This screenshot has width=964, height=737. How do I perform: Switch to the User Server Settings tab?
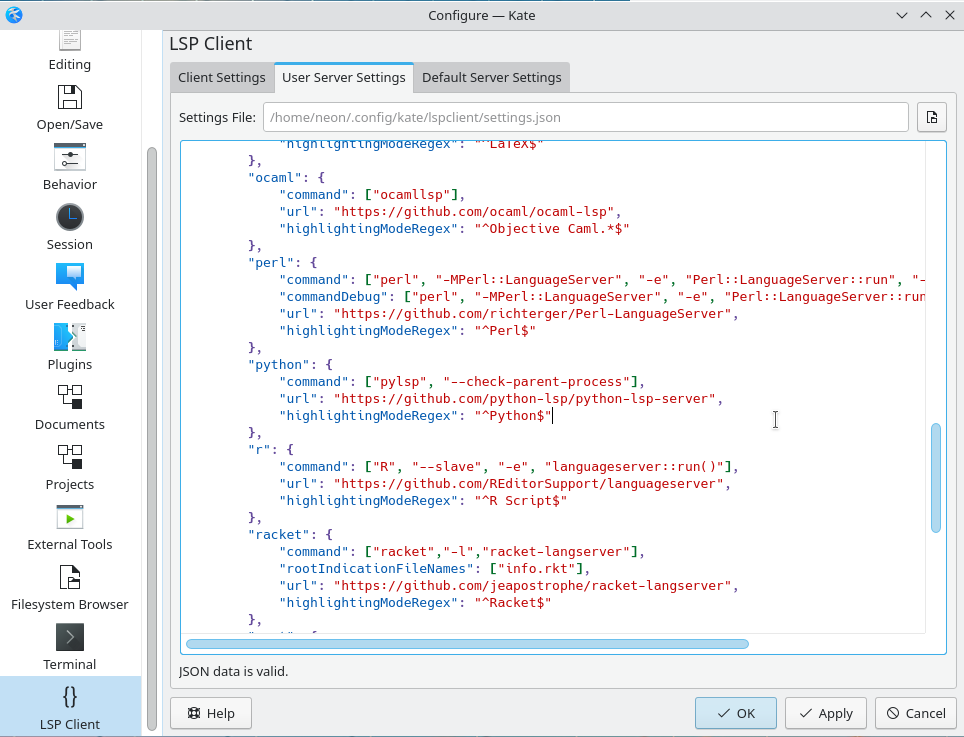344,77
